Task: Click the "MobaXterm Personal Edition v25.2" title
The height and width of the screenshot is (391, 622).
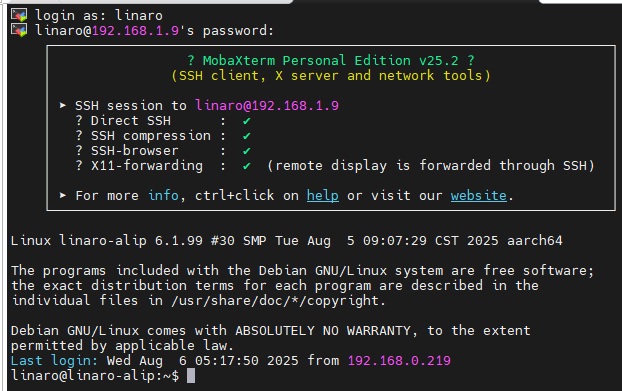Action: [x=330, y=60]
